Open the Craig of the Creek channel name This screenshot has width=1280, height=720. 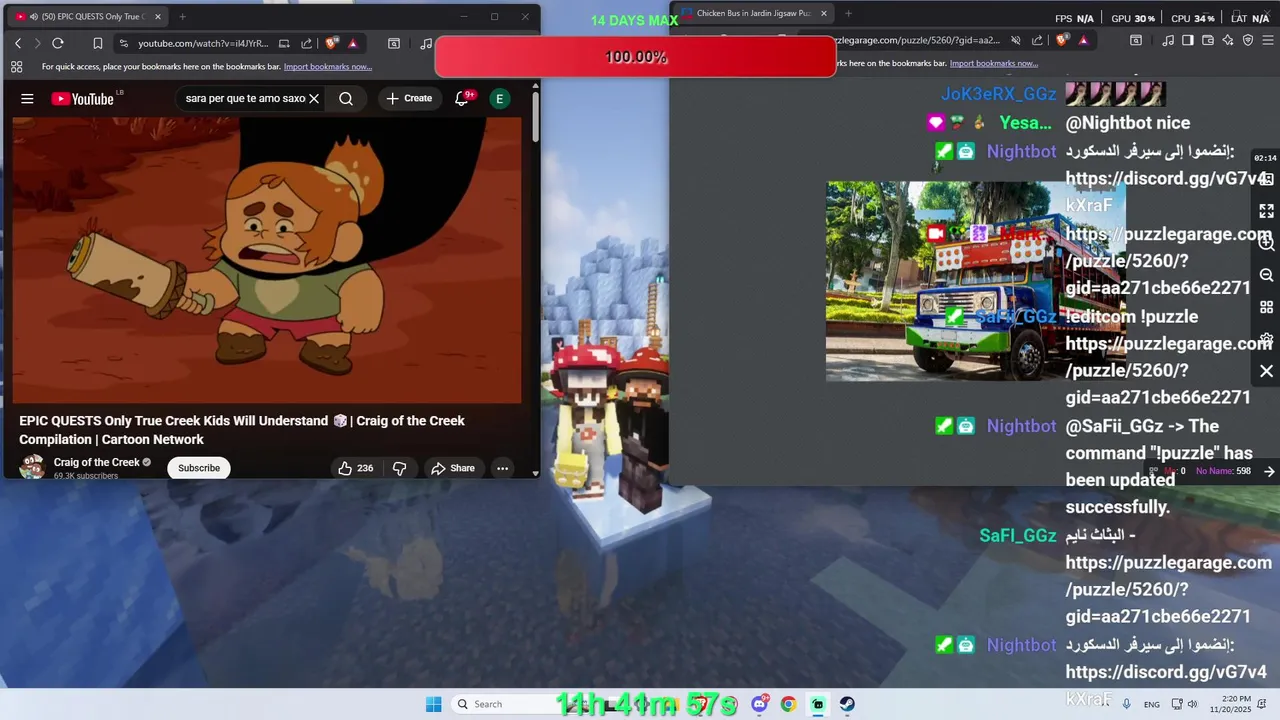tap(96, 462)
